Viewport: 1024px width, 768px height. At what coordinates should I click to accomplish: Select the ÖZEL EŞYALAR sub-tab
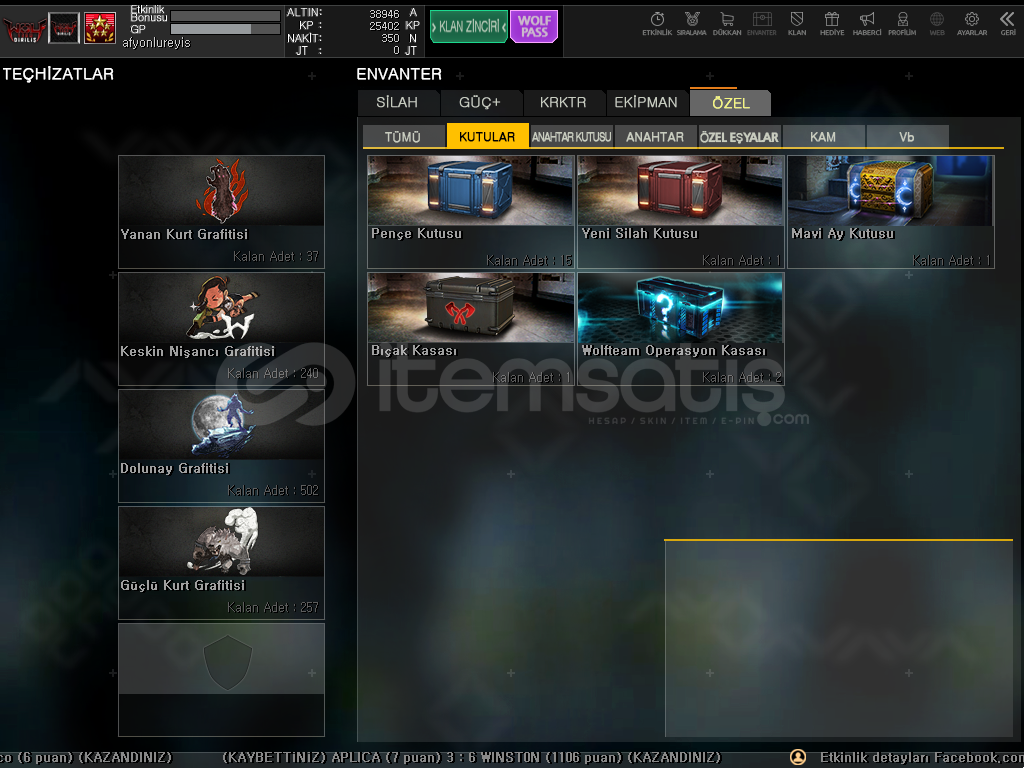[739, 136]
